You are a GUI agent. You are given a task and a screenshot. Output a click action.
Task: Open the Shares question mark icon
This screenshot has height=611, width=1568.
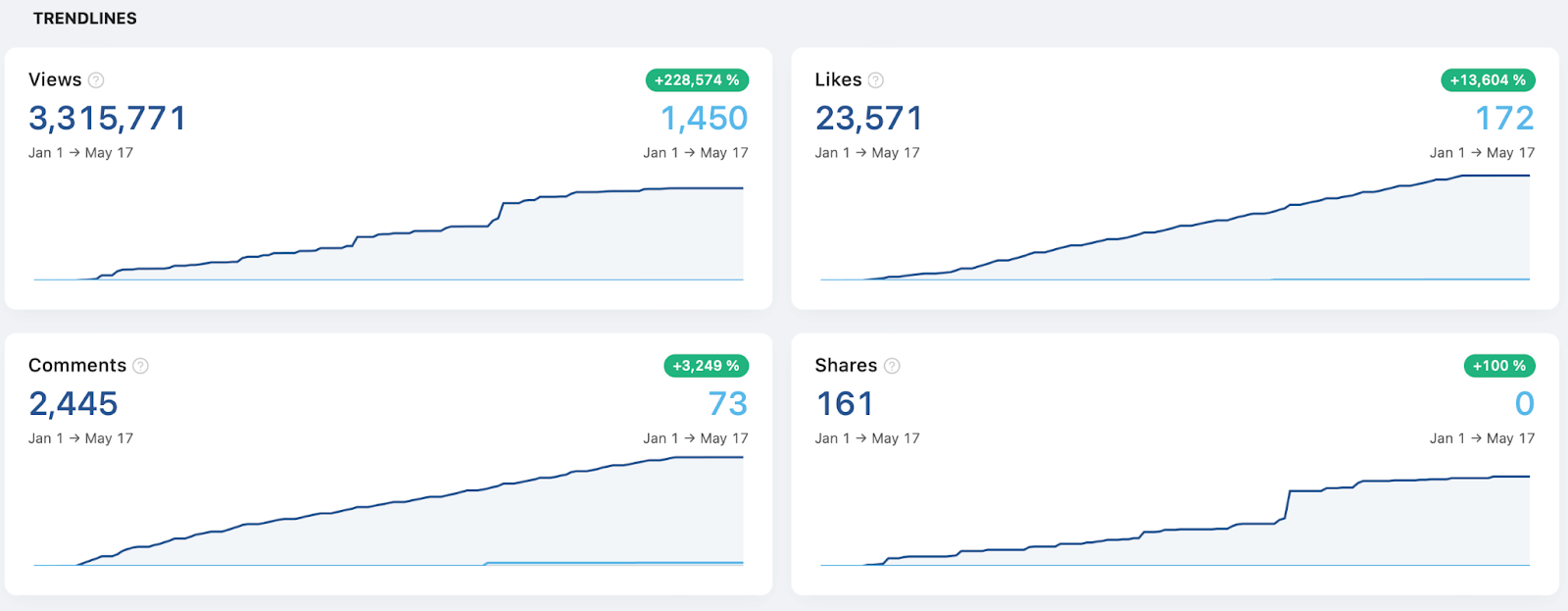tap(892, 366)
